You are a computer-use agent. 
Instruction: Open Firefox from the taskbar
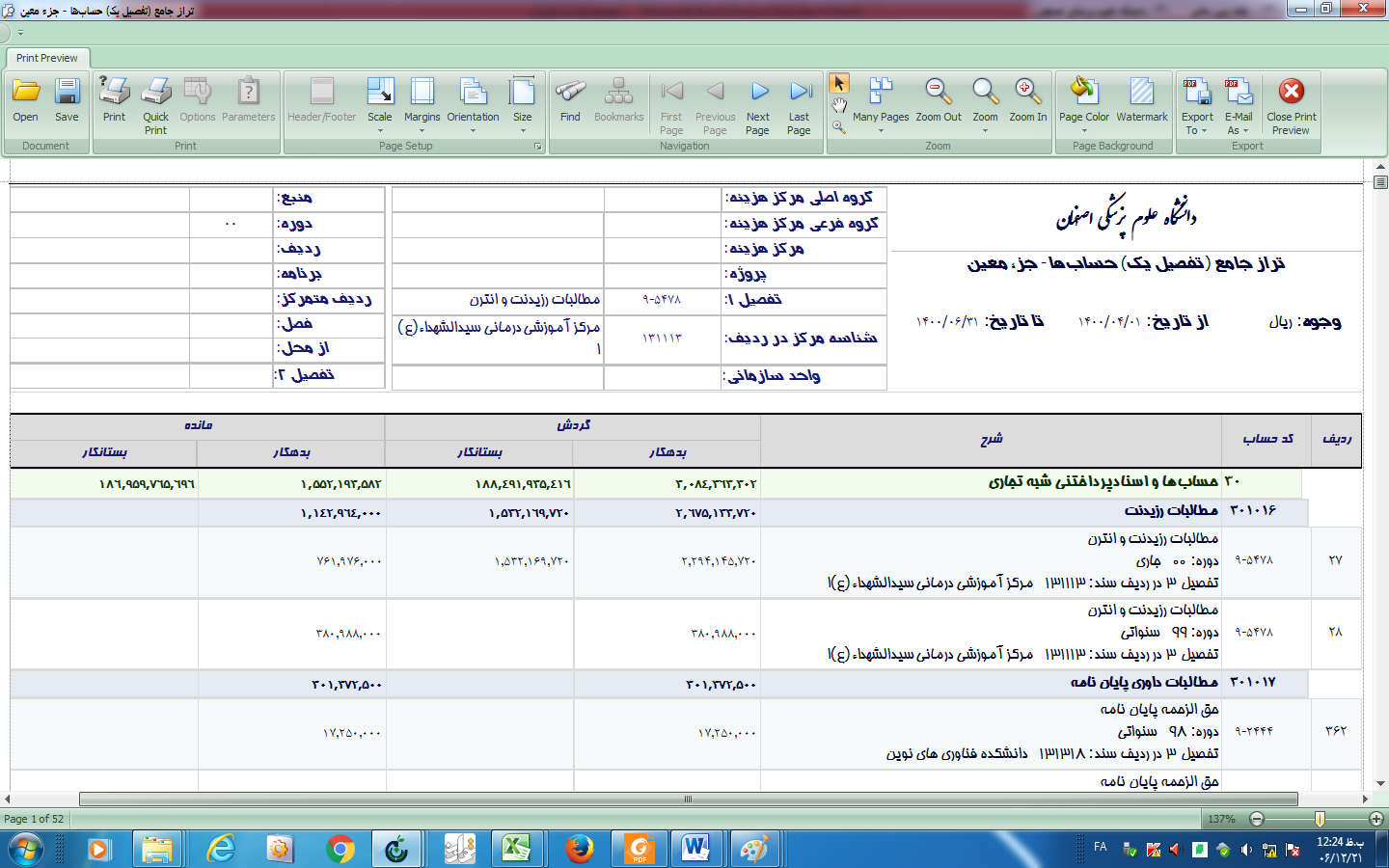tap(579, 850)
